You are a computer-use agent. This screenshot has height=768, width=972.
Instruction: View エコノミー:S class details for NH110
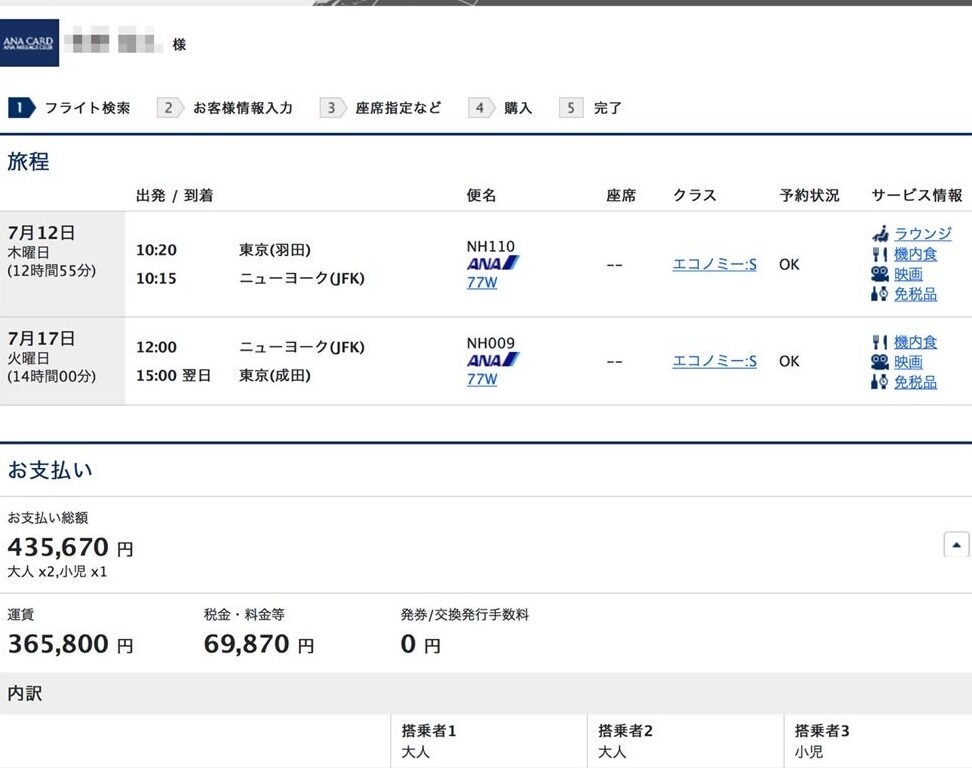tap(714, 264)
